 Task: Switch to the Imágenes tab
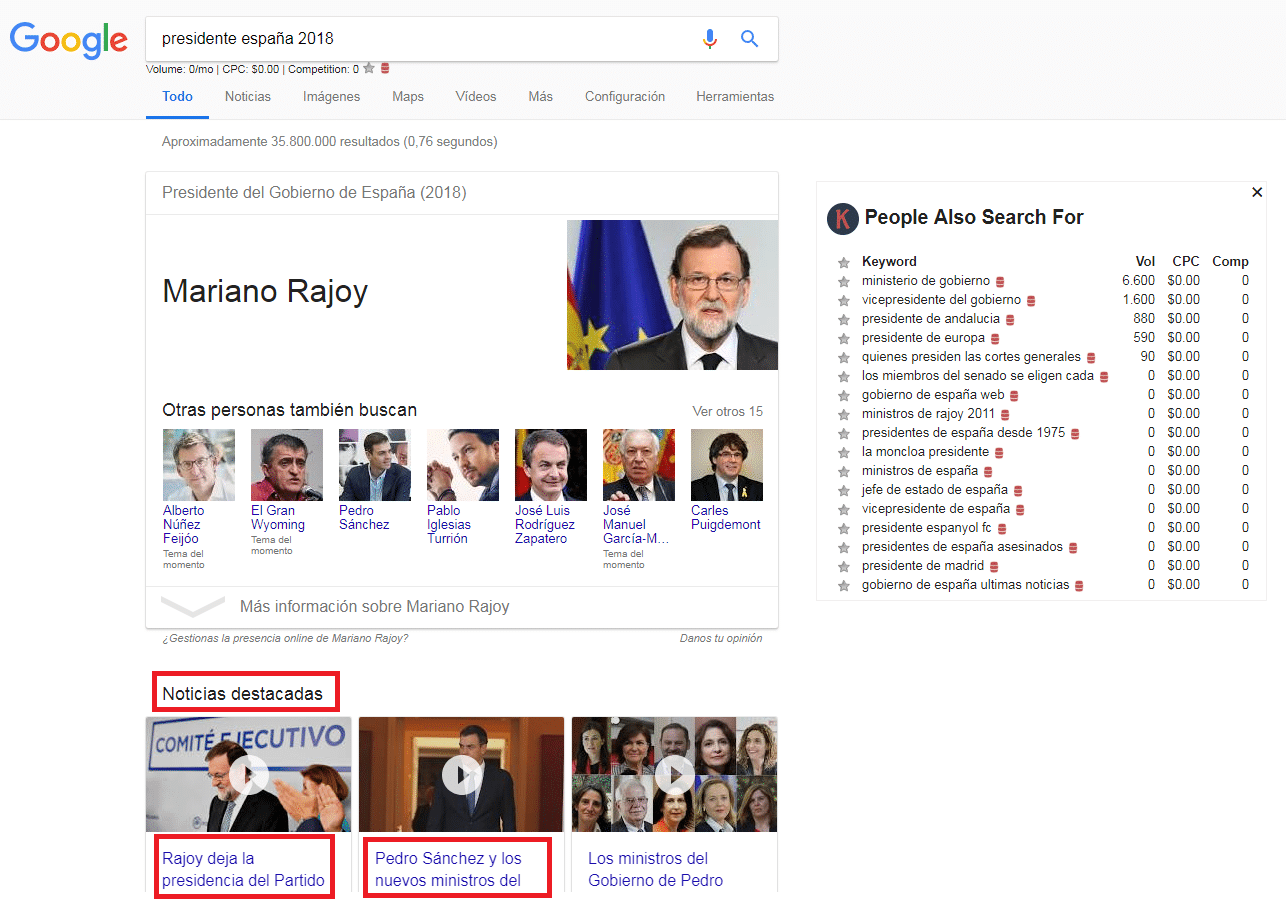332,97
